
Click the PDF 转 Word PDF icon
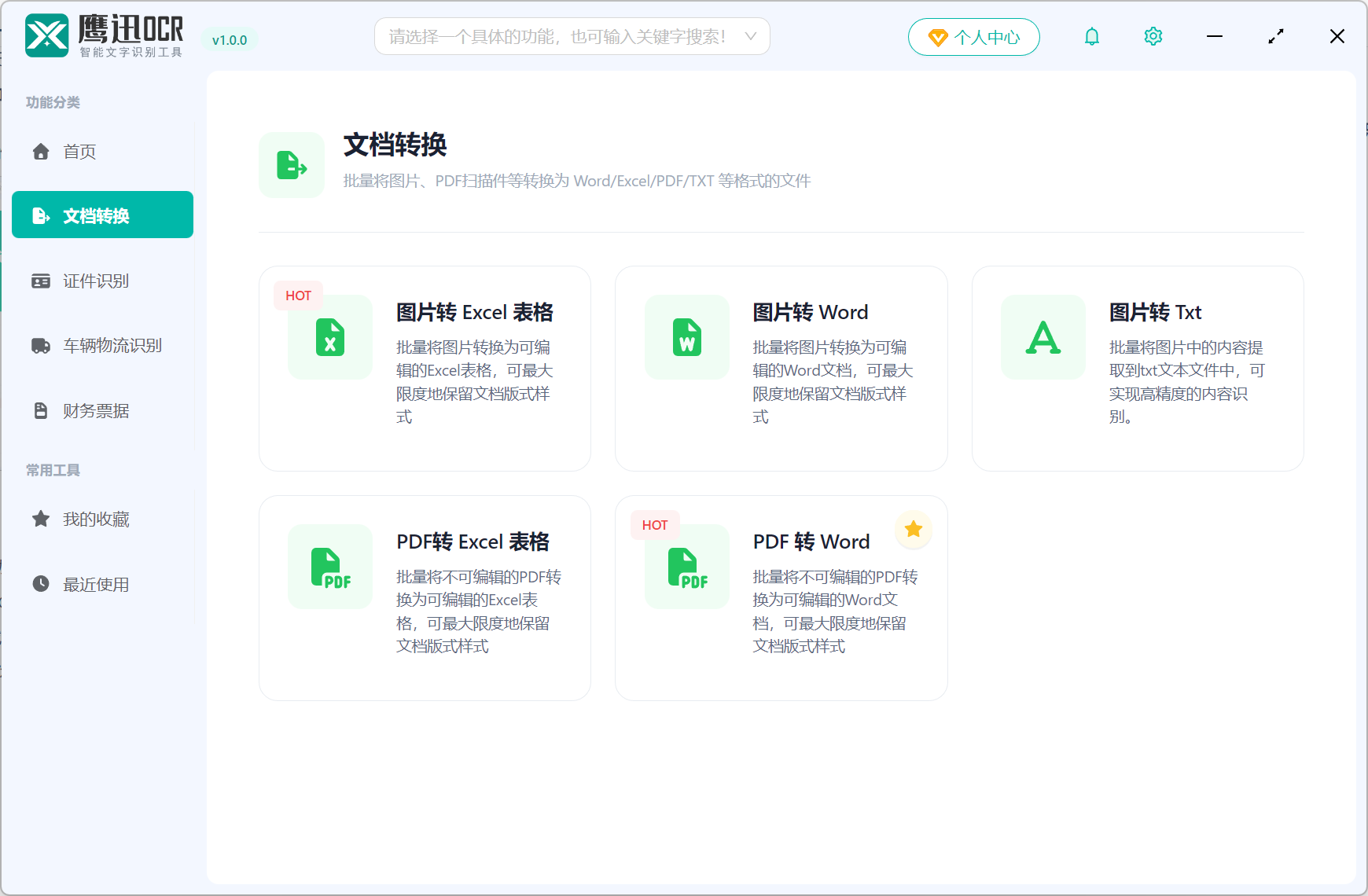(686, 567)
